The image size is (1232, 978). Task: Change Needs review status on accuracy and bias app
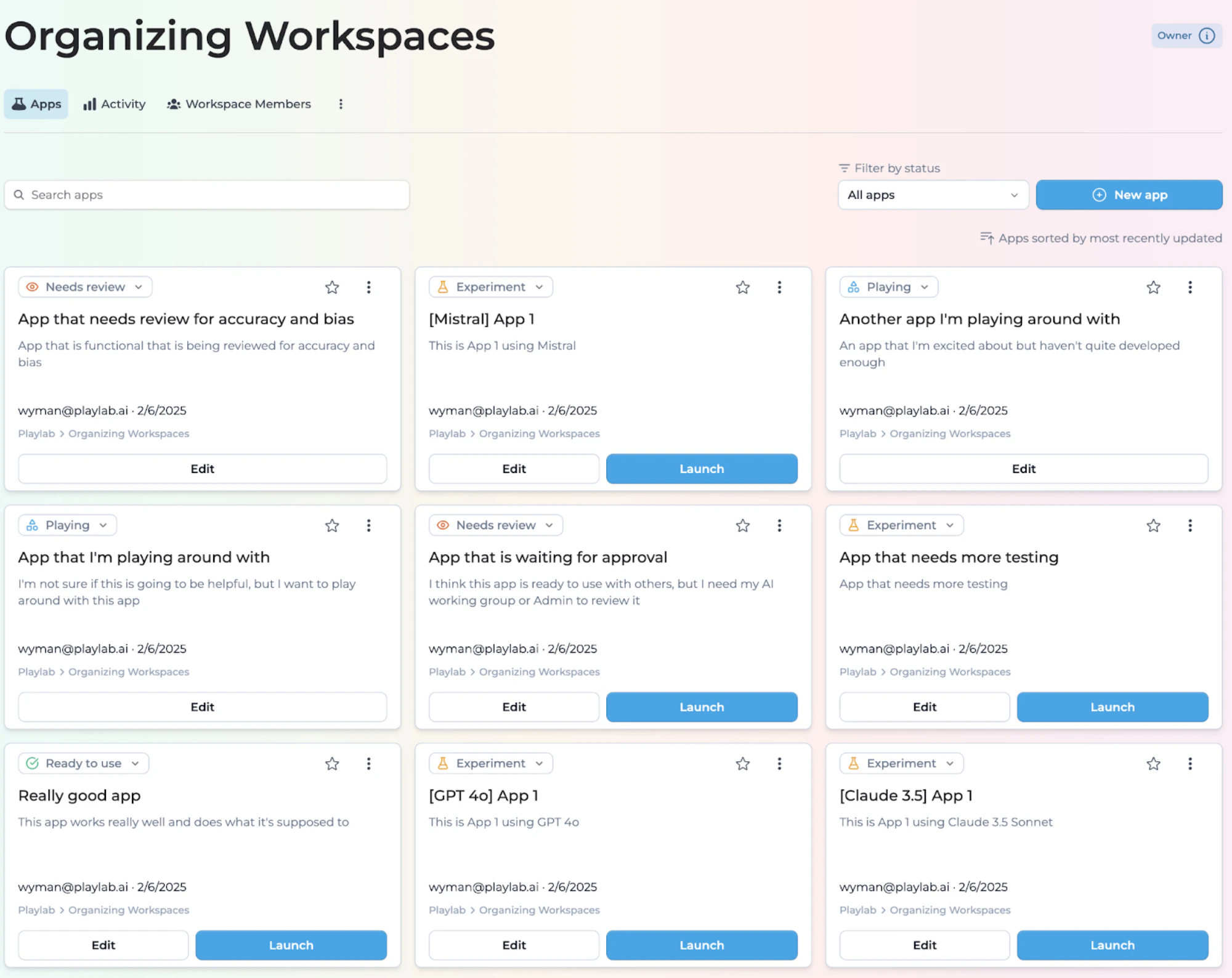click(86, 287)
